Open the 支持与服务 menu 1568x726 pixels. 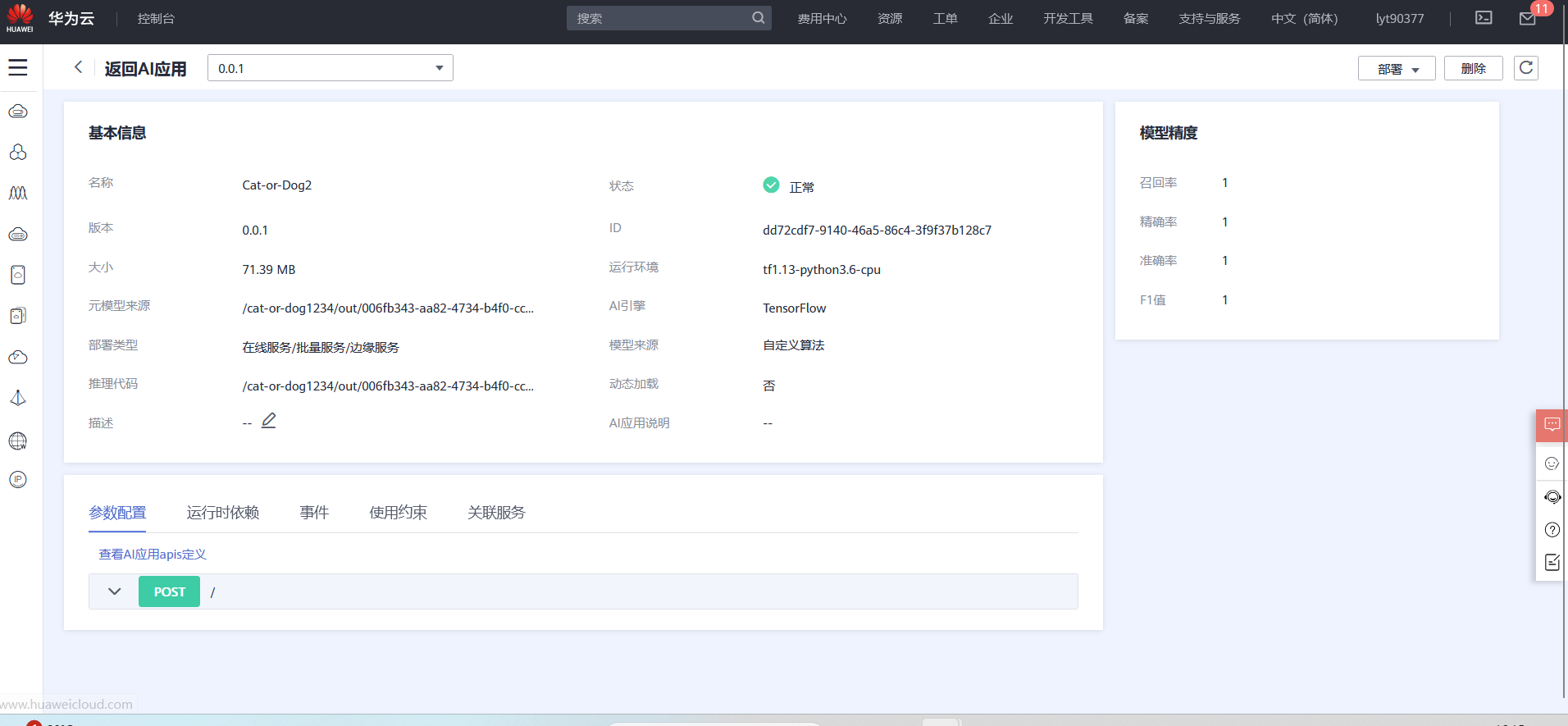click(x=1210, y=18)
